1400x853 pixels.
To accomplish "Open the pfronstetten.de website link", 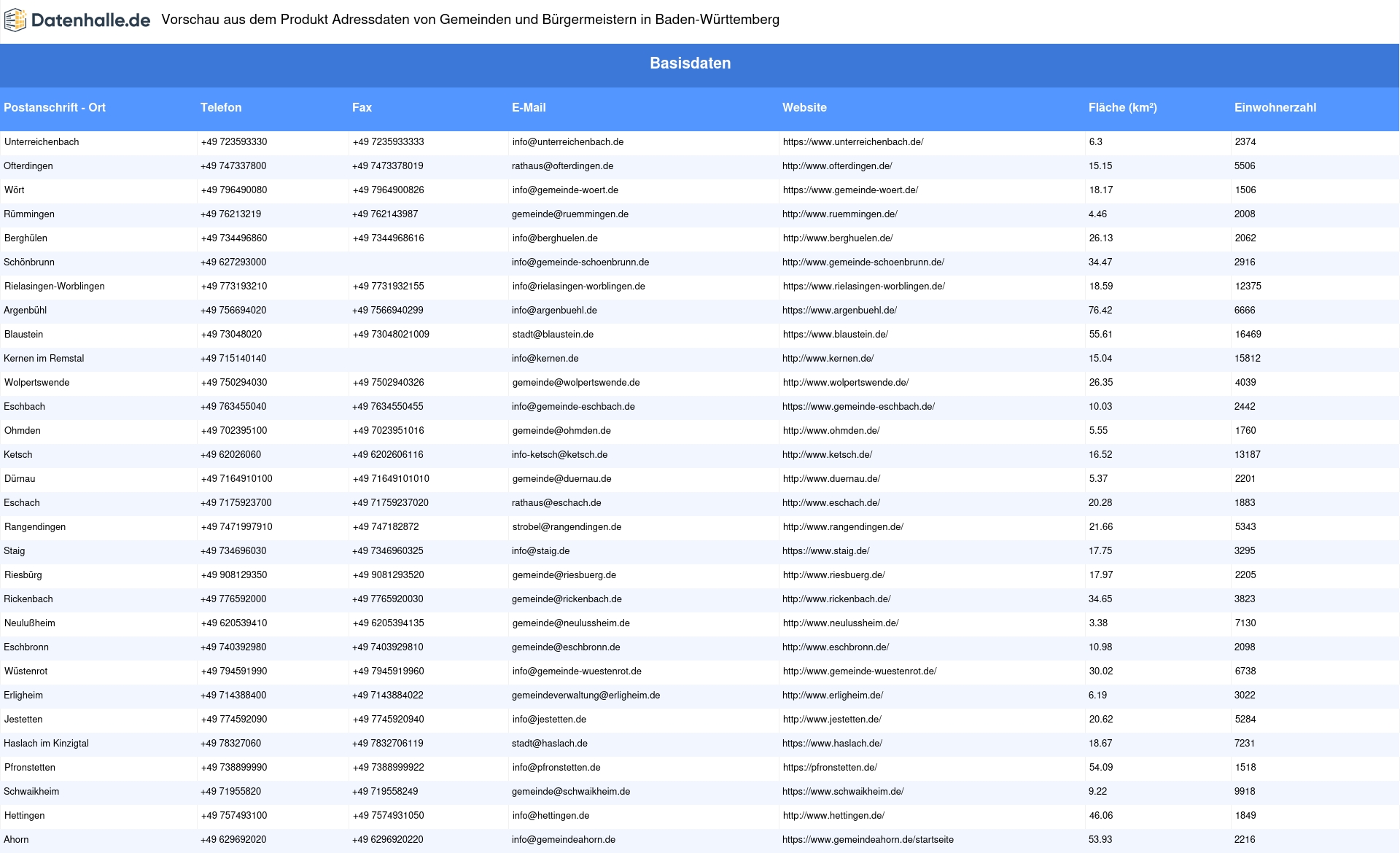I will coord(830,768).
